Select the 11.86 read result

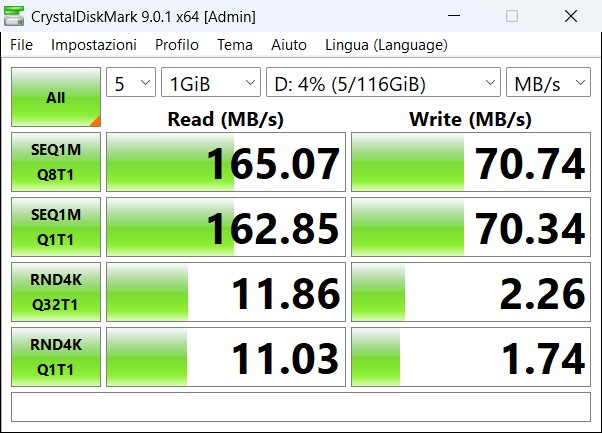[226, 292]
